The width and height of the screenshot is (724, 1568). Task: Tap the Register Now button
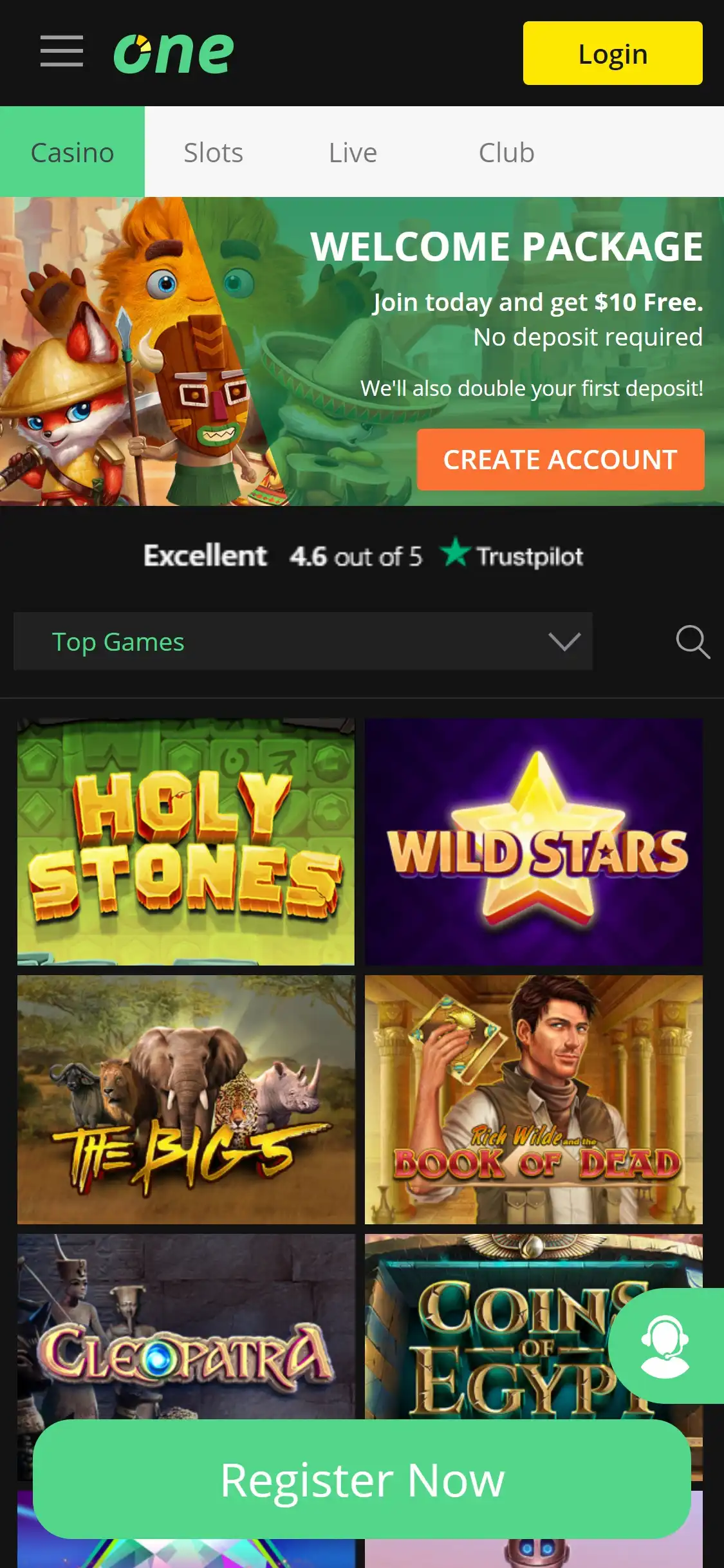362,1480
